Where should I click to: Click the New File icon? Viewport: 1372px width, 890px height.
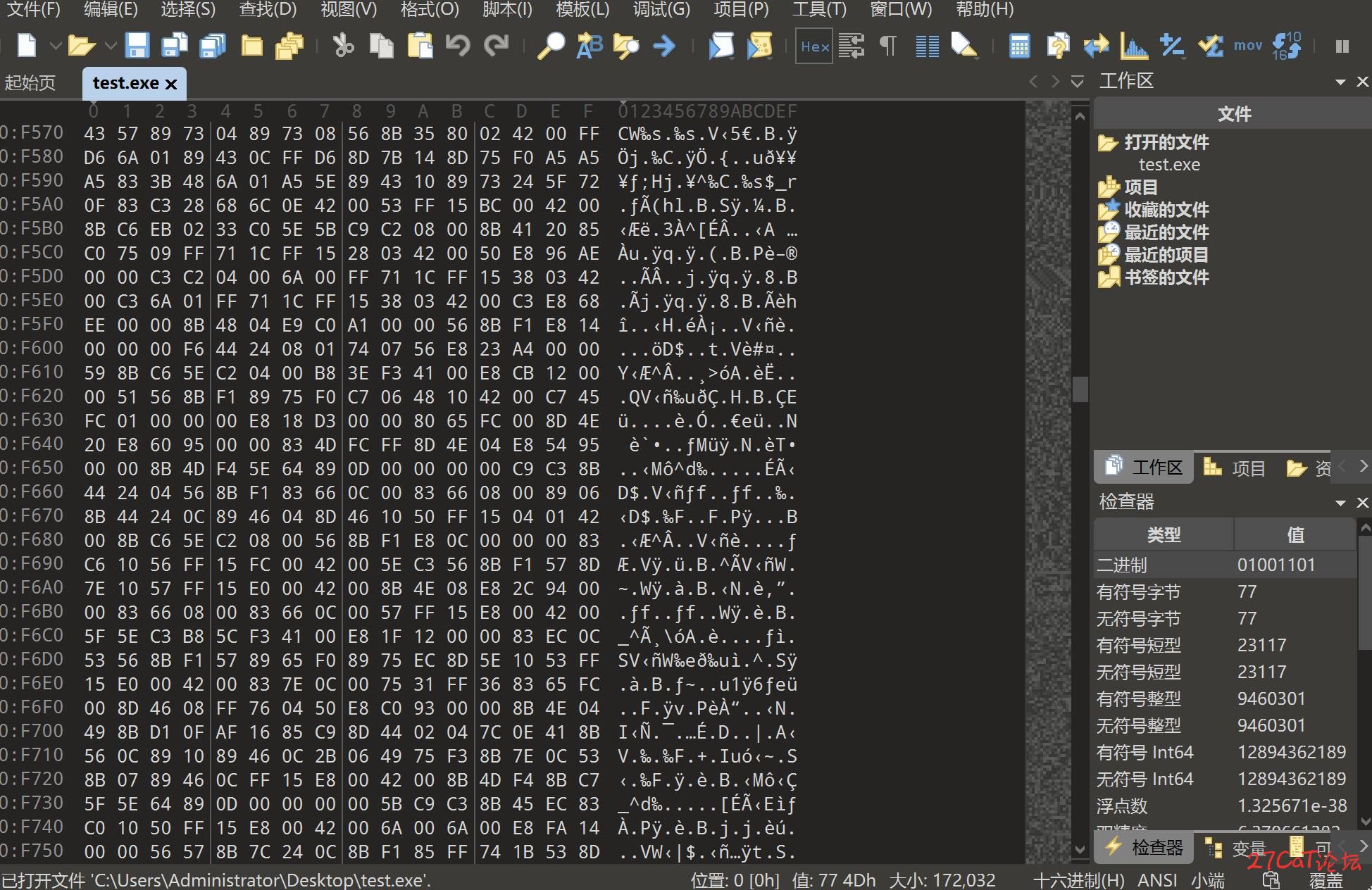27,46
